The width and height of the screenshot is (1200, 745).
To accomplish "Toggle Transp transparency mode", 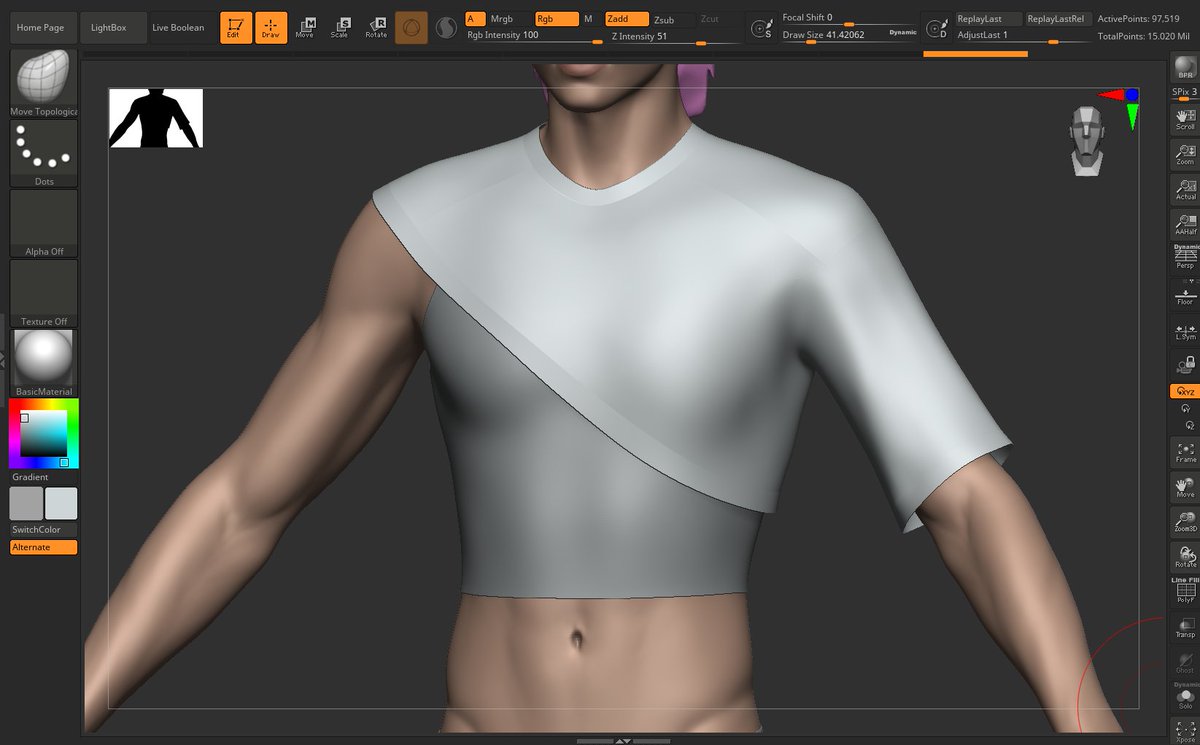I will tap(1185, 627).
